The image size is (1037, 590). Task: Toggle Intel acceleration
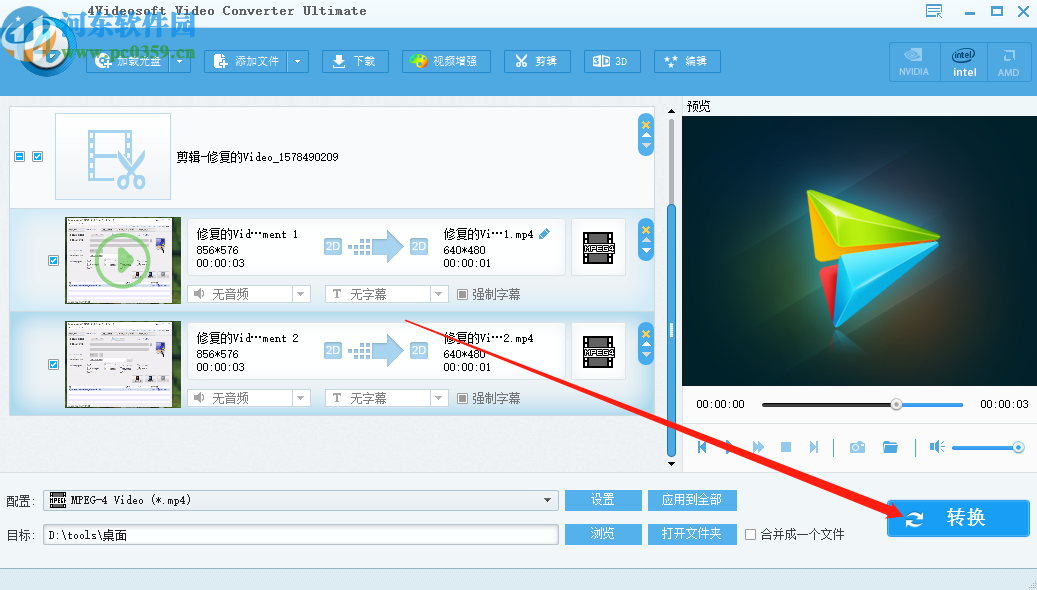[x=964, y=62]
